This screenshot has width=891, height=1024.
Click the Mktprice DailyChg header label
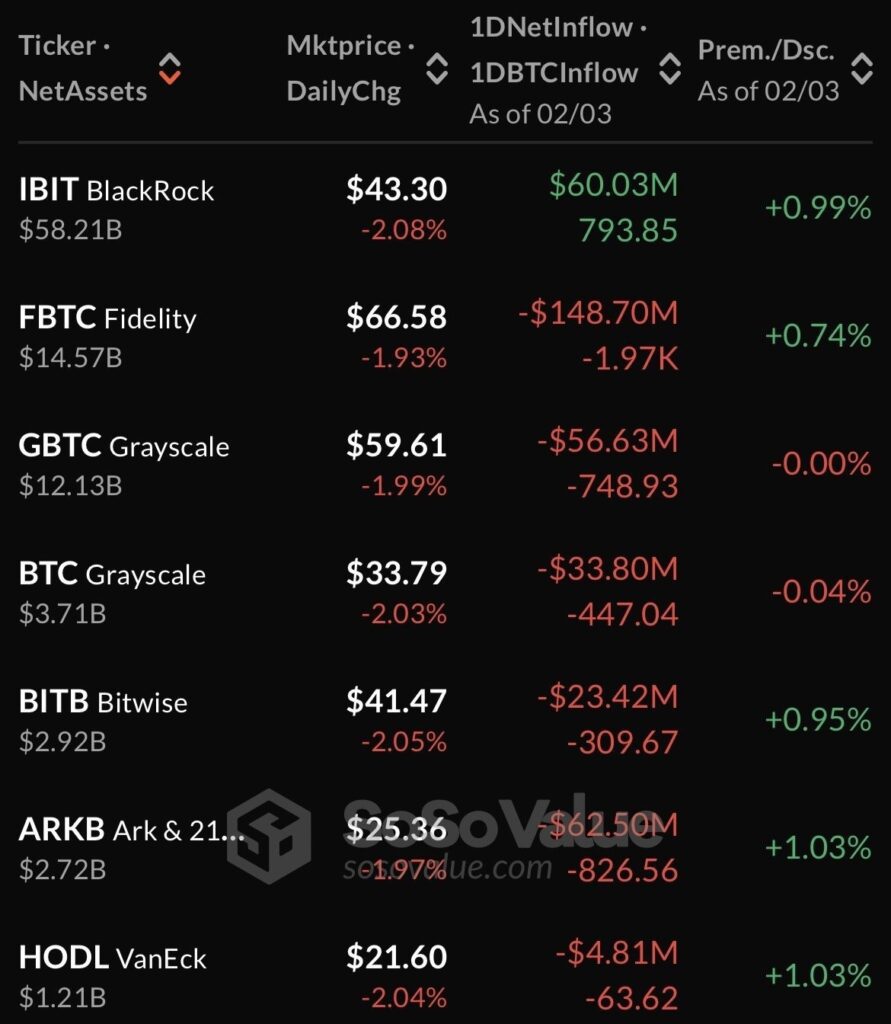344,68
